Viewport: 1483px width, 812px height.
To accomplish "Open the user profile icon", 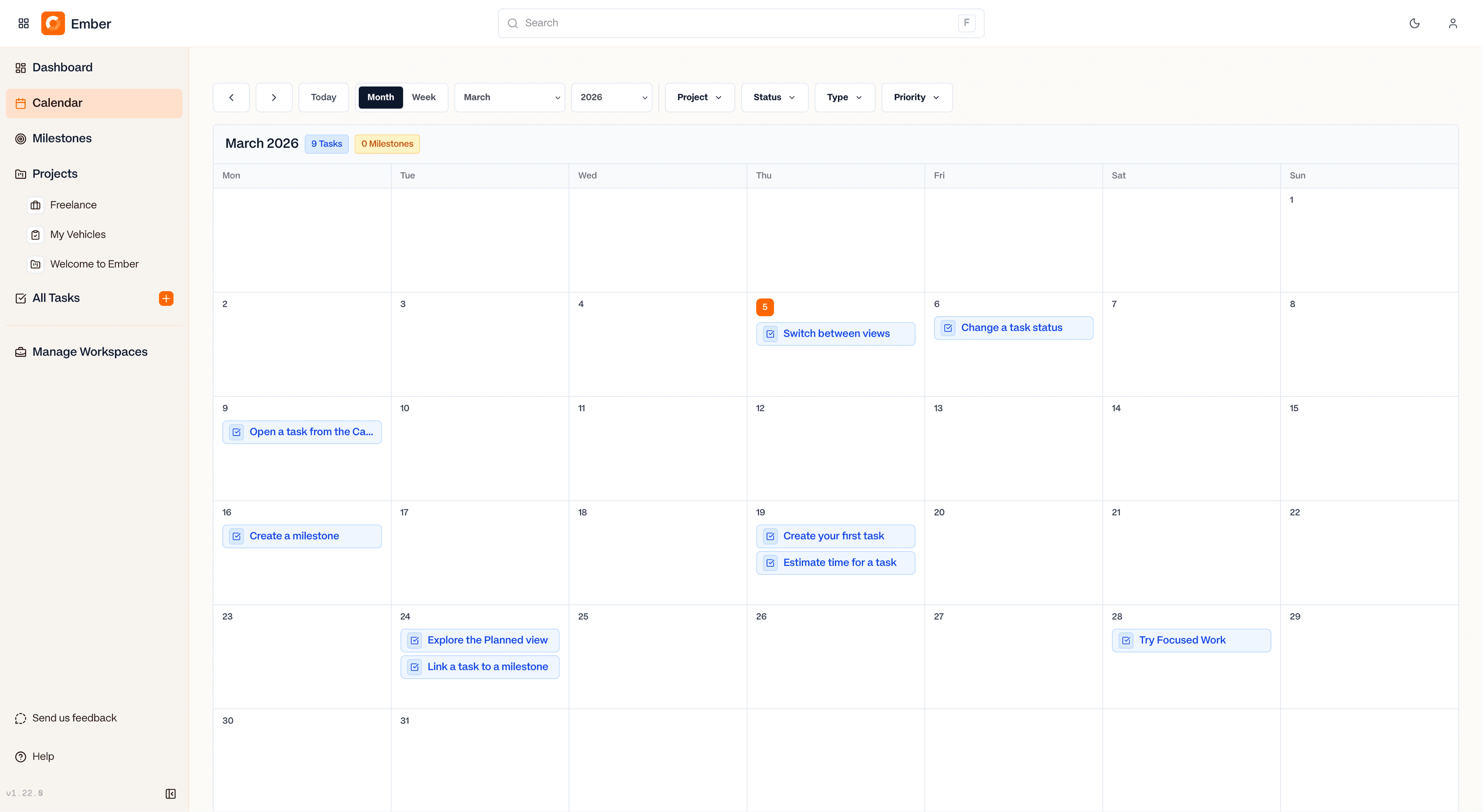I will [x=1453, y=24].
